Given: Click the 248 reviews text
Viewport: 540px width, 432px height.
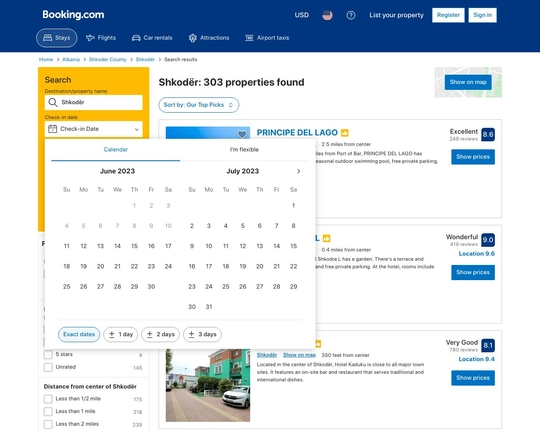Looking at the screenshot, I should point(464,139).
